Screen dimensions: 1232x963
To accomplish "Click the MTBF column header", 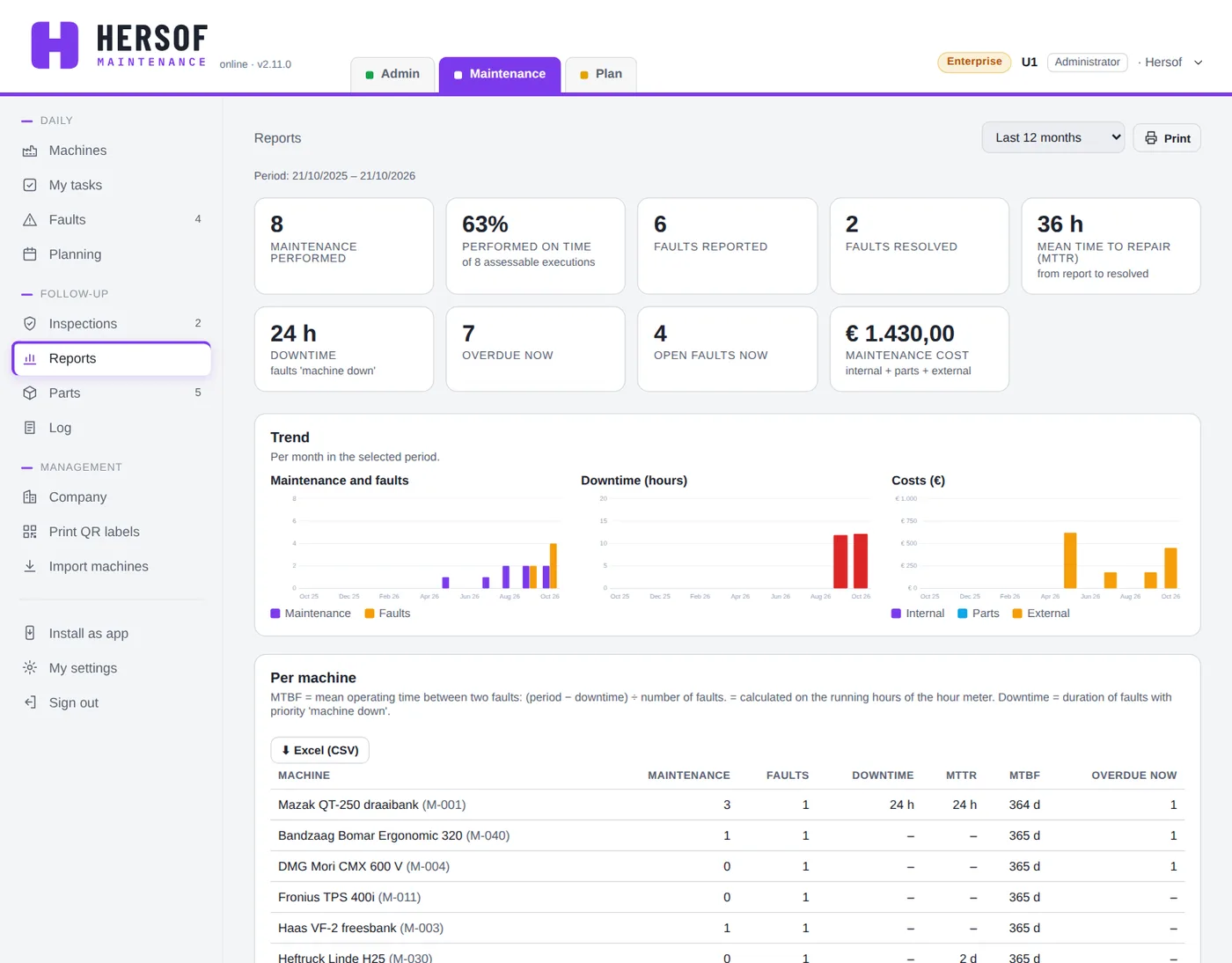I will pyautogui.click(x=1024, y=776).
